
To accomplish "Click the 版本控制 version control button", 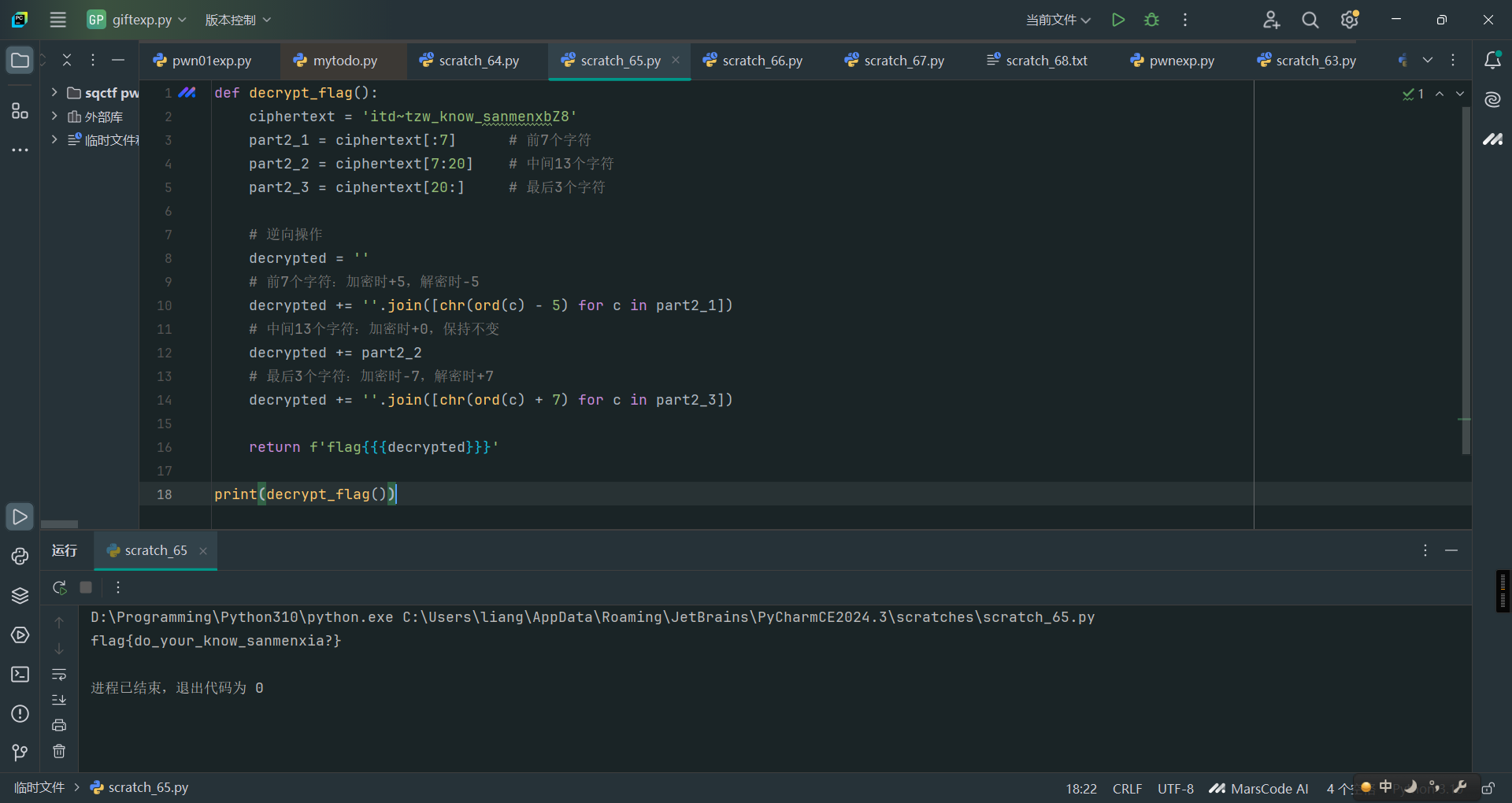I will click(x=238, y=20).
